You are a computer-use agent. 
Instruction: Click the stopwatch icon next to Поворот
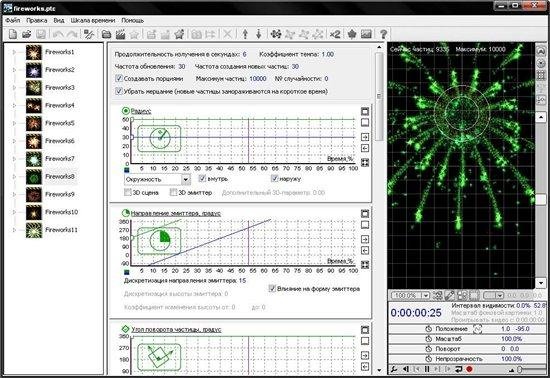pyautogui.click(x=428, y=349)
